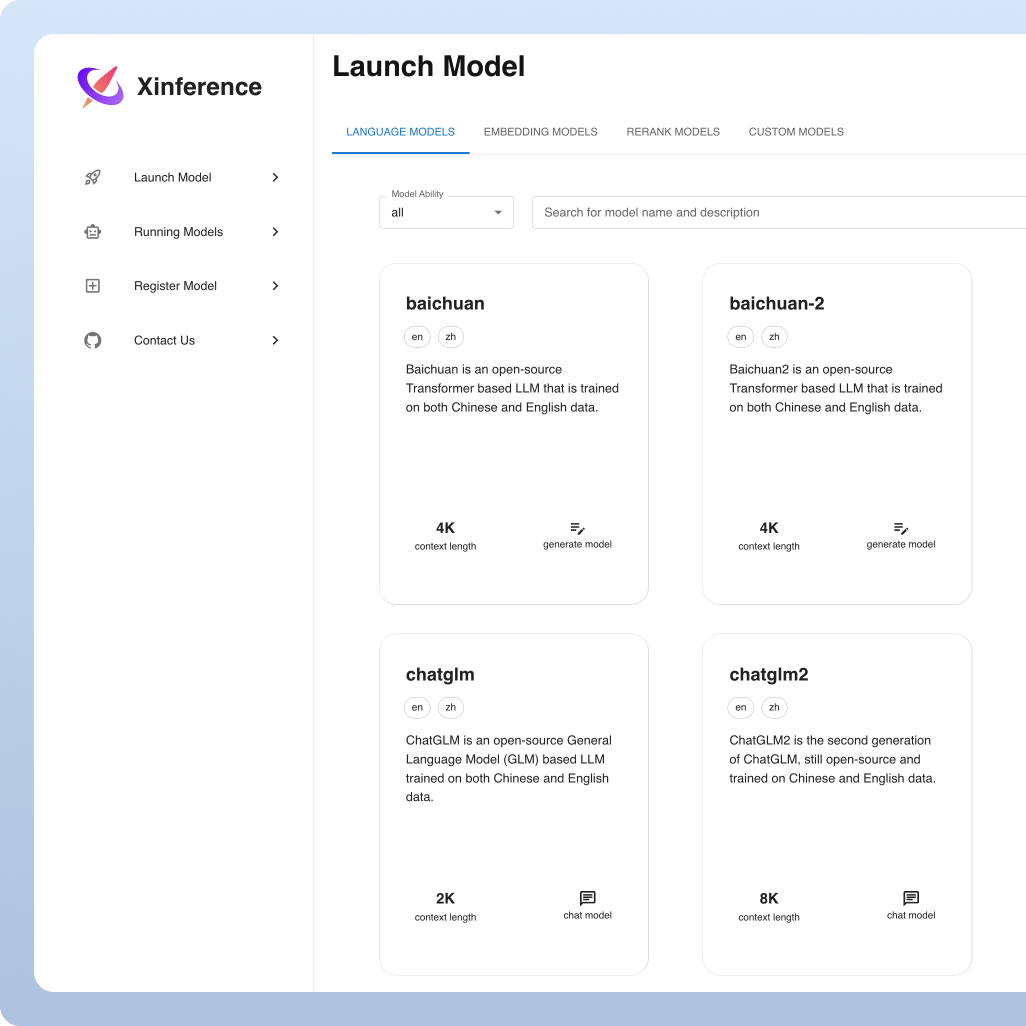
Task: Click the generate model icon on baichuan-2 card
Action: [x=900, y=528]
